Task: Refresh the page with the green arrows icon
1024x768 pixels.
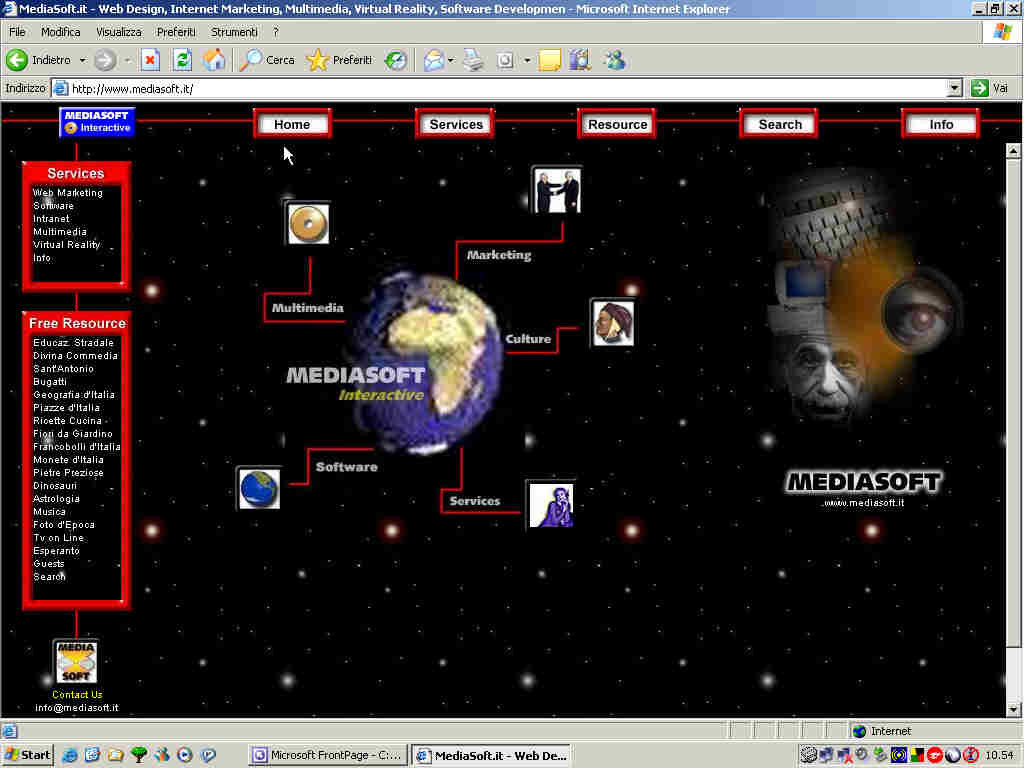Action: pos(182,60)
